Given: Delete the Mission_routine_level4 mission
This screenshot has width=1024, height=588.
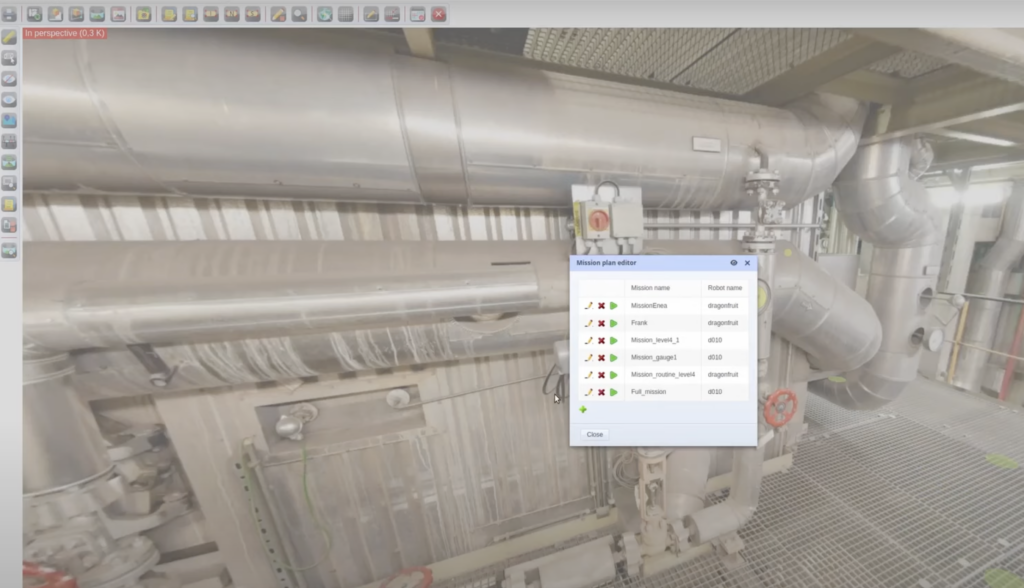Looking at the screenshot, I should [602, 375].
